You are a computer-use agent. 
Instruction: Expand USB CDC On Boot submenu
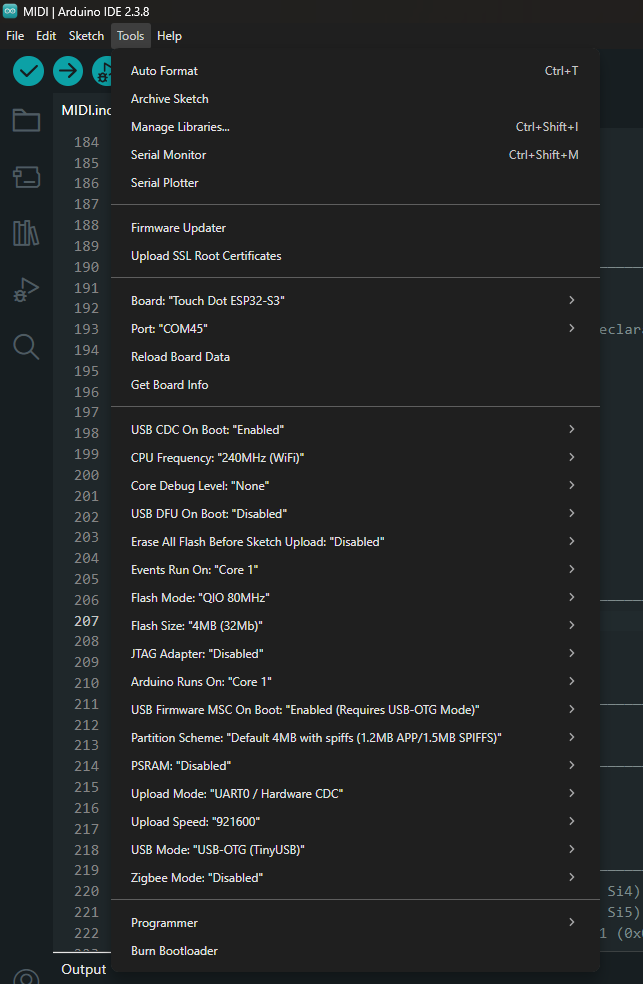tap(355, 430)
